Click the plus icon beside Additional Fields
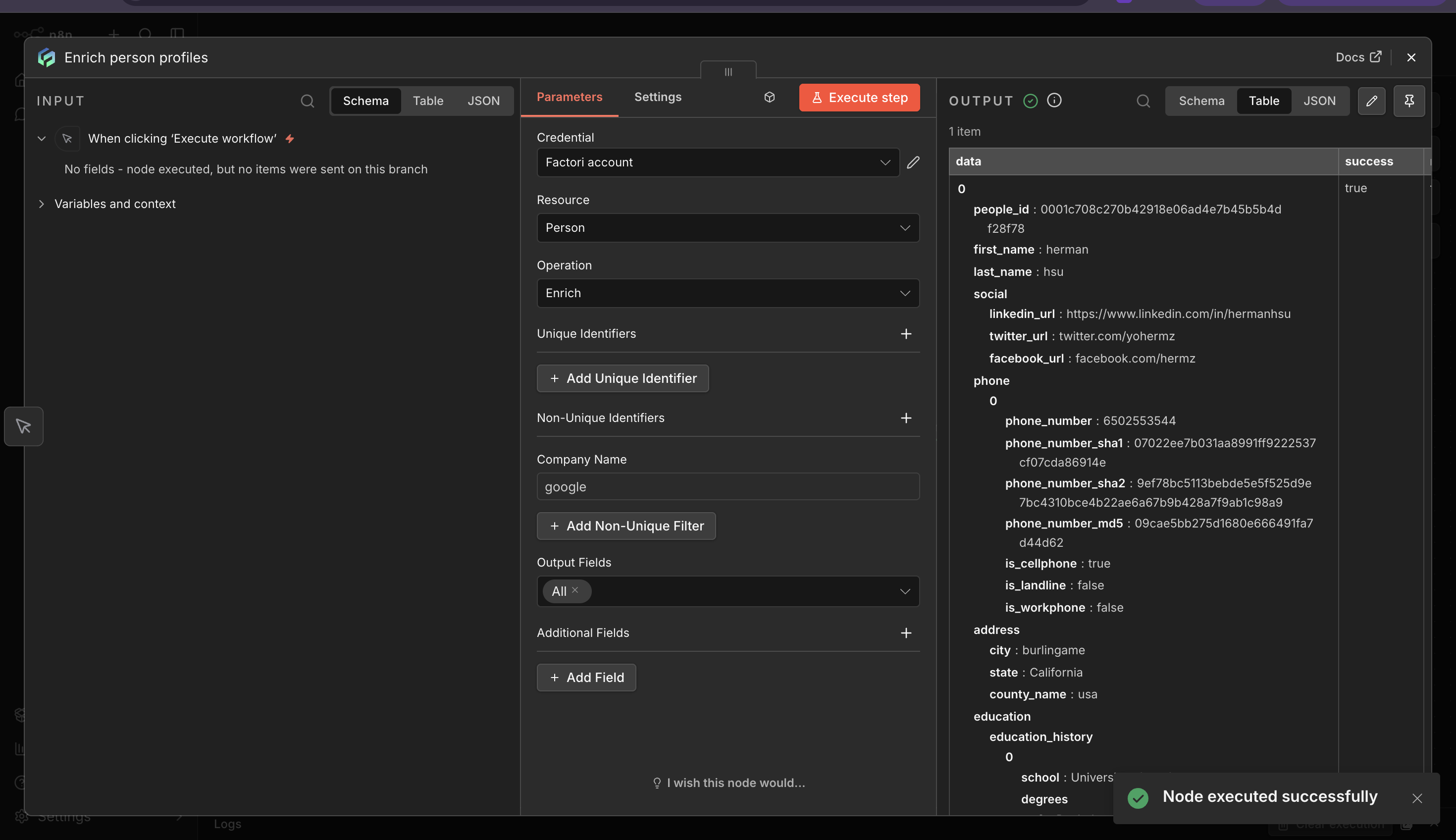Viewport: 1456px width, 840px height. pos(906,633)
